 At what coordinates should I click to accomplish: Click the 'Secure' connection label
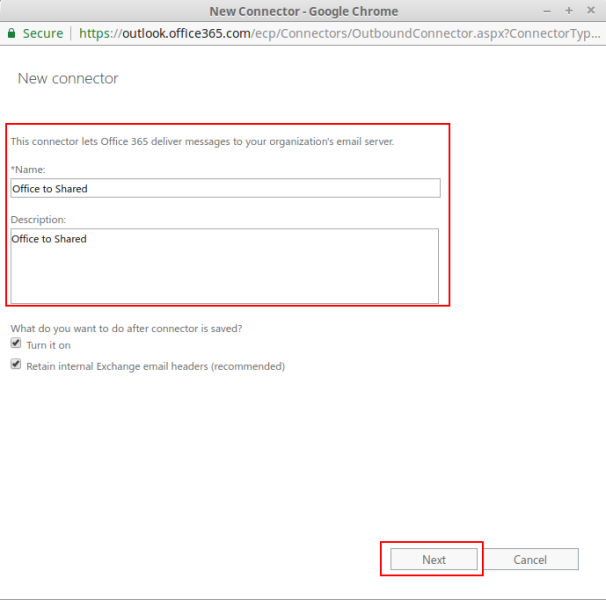[x=42, y=33]
